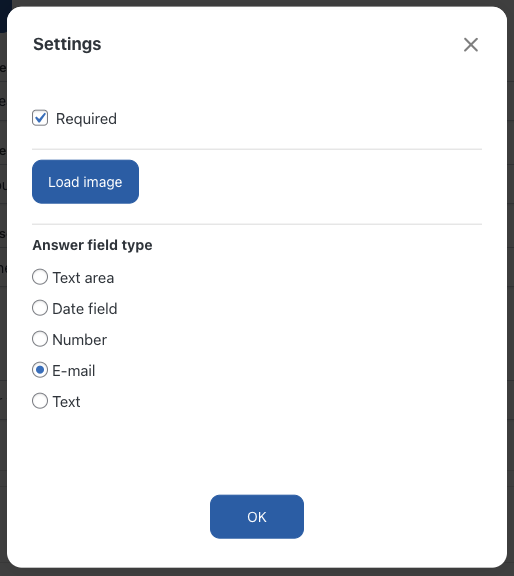514x576 pixels.
Task: Click the E-mail label text
Action: coord(74,371)
